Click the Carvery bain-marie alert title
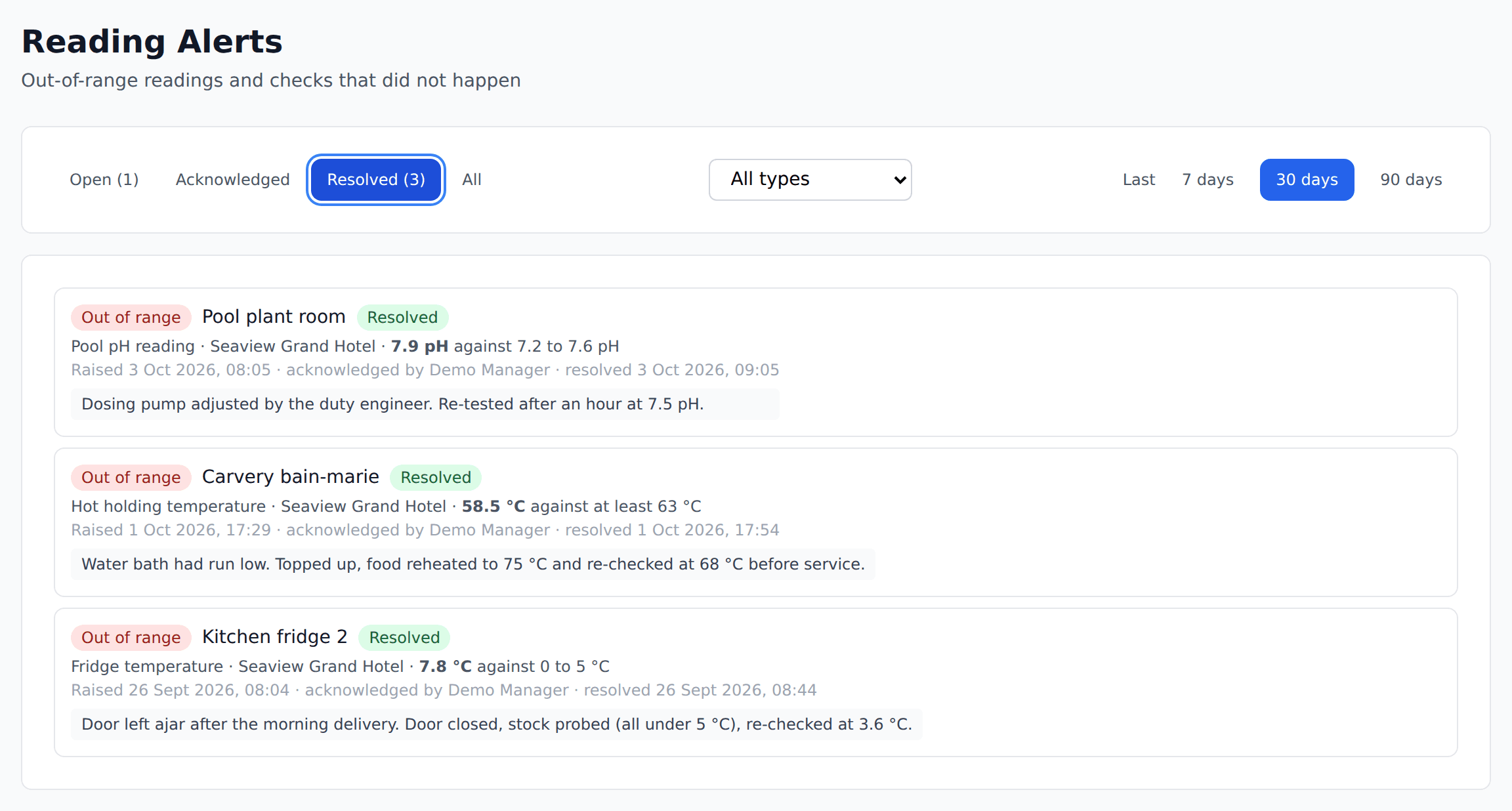1512x811 pixels. point(291,477)
